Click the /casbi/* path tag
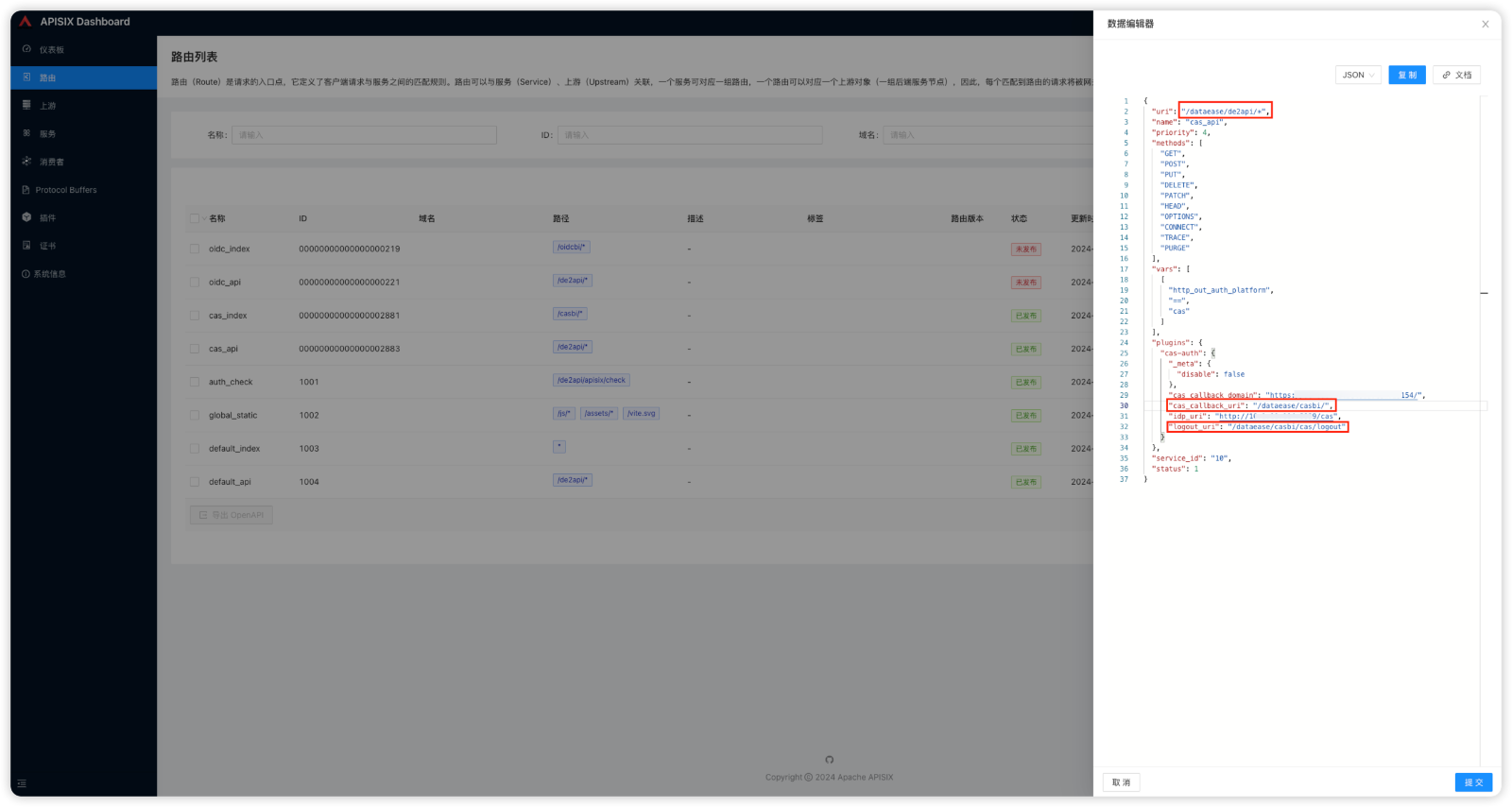The image size is (1512, 807). coord(570,314)
